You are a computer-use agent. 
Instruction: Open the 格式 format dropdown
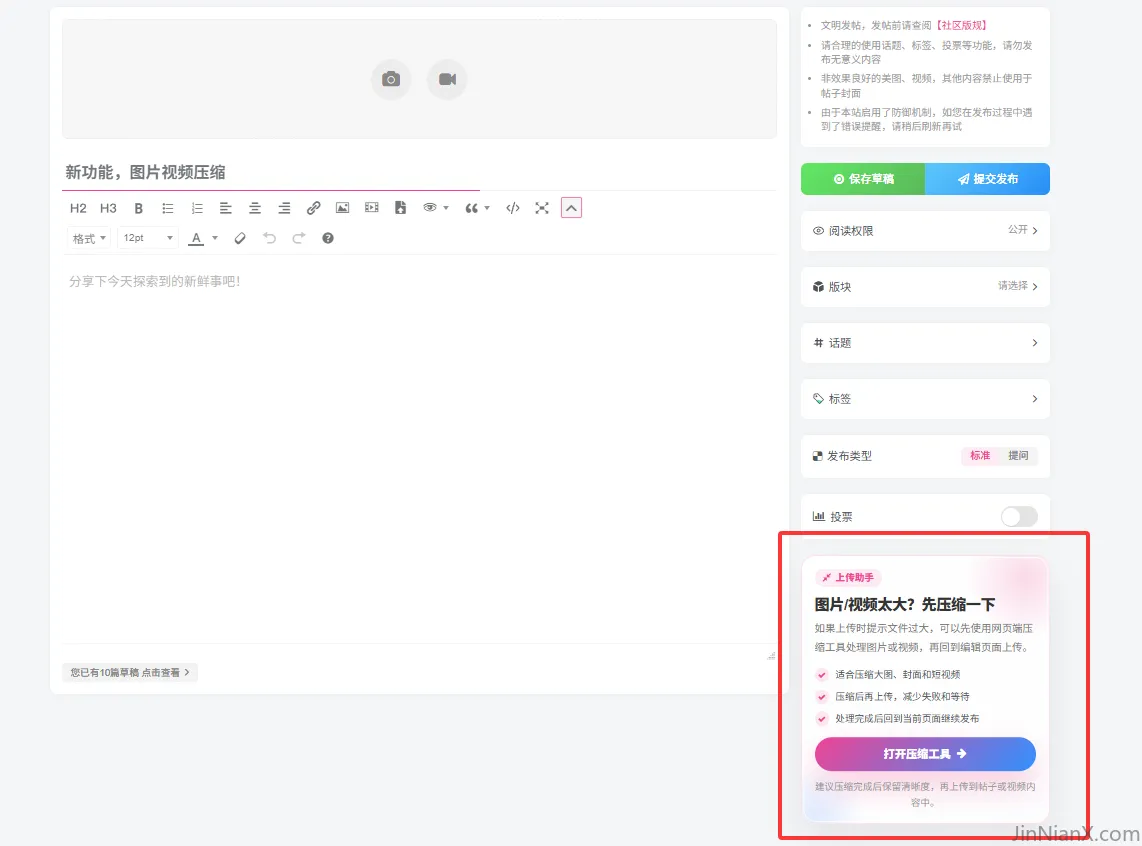tap(89, 238)
